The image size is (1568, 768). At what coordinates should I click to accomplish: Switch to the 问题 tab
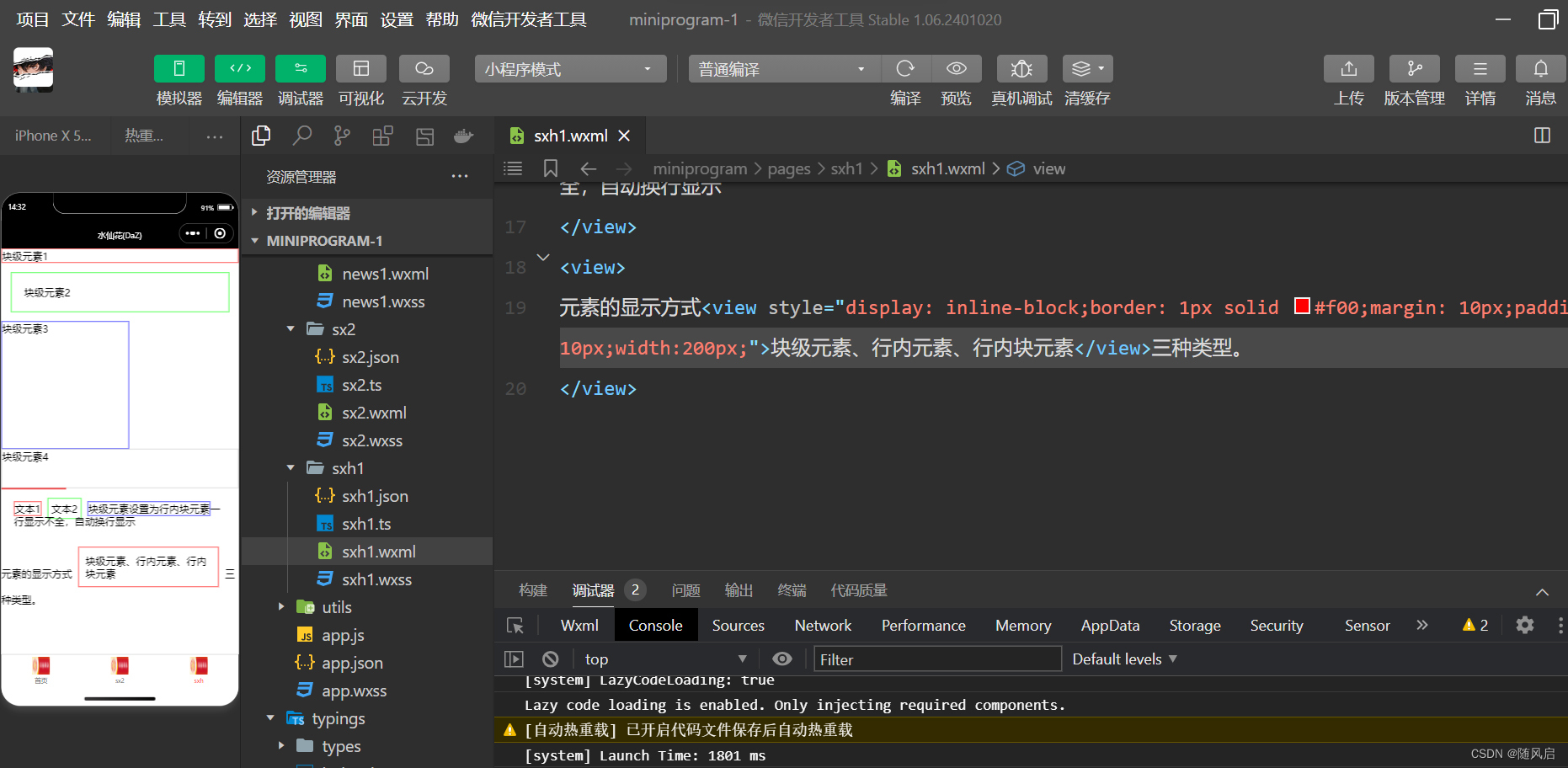pos(686,590)
